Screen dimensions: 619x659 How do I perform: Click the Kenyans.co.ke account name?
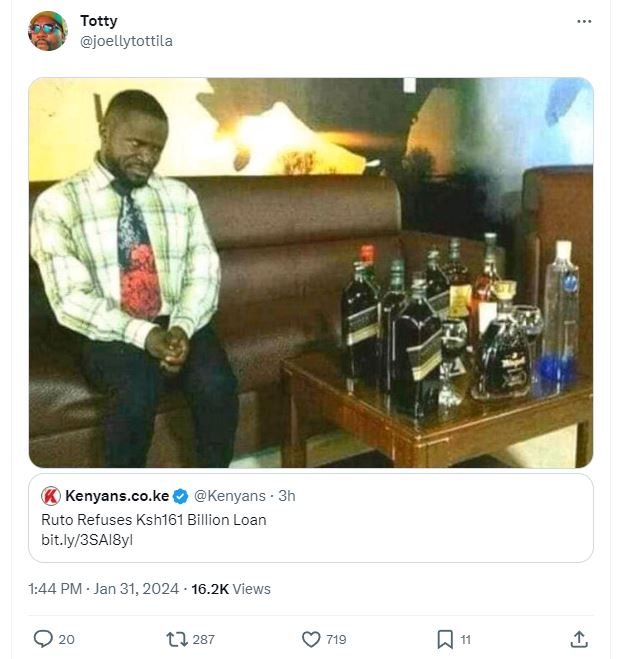(x=117, y=496)
